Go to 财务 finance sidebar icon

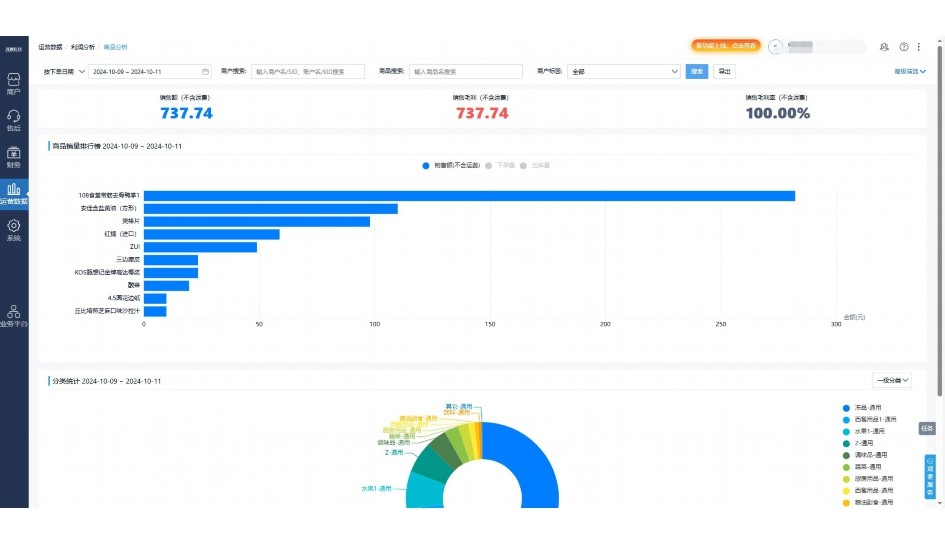click(14, 154)
